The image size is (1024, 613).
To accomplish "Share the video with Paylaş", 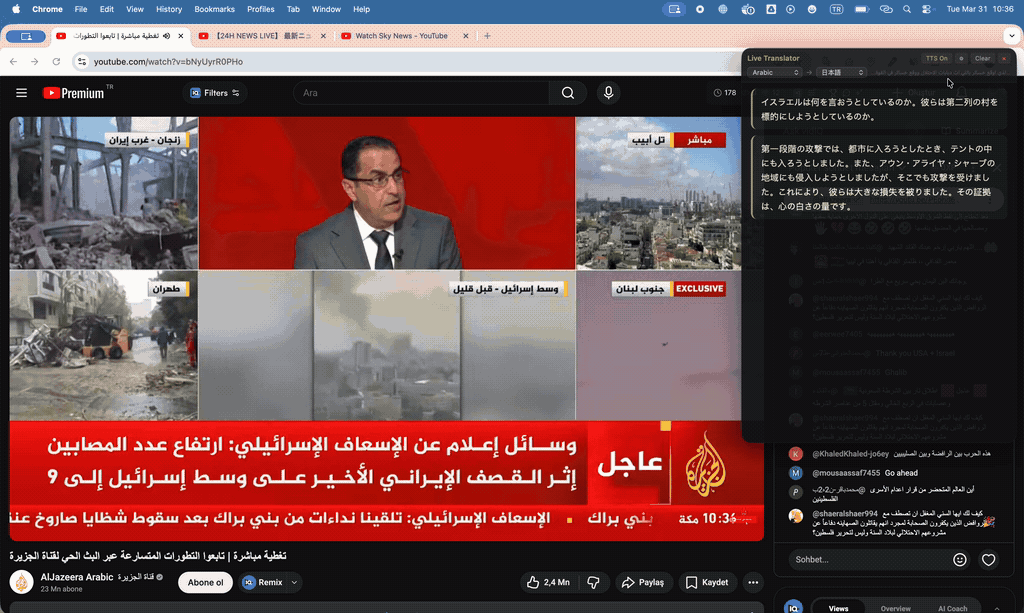I will click(643, 582).
